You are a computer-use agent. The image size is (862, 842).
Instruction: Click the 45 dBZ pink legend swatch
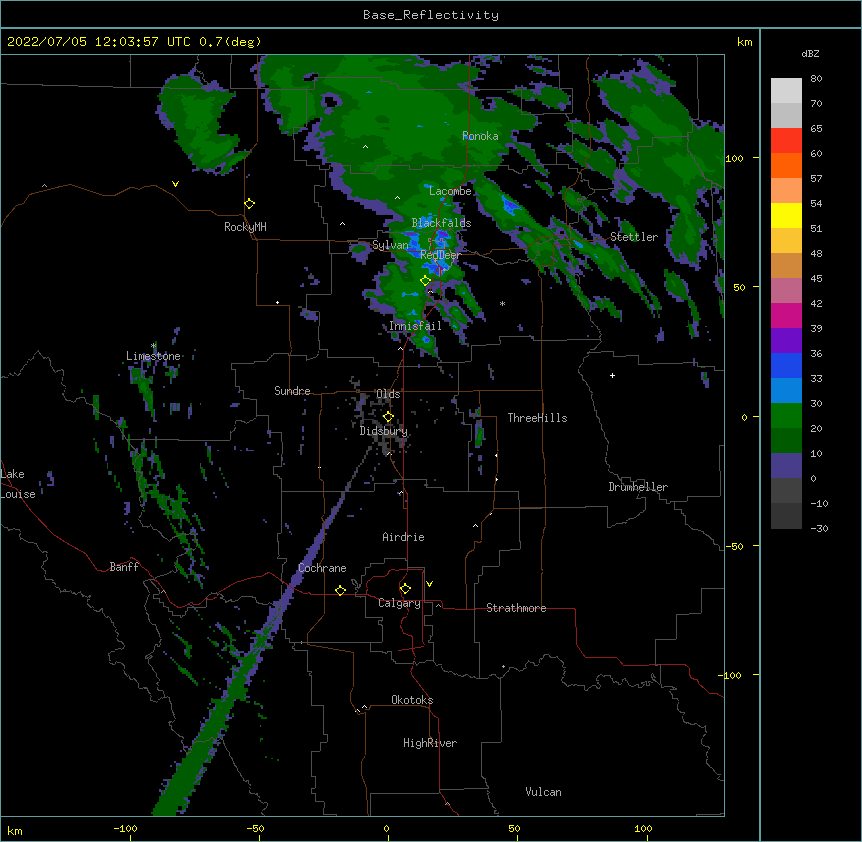point(786,290)
